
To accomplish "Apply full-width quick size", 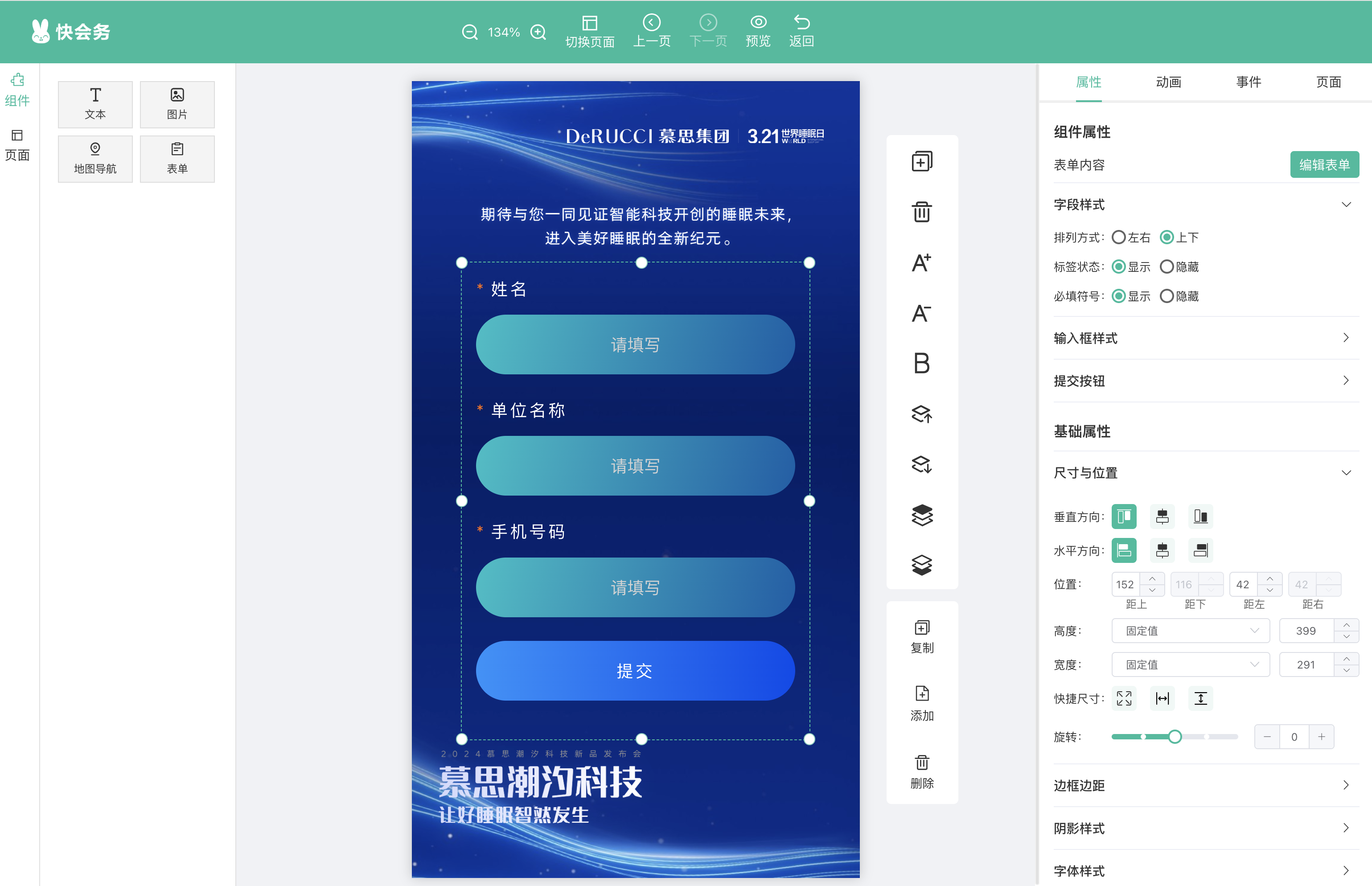I will 1162,698.
